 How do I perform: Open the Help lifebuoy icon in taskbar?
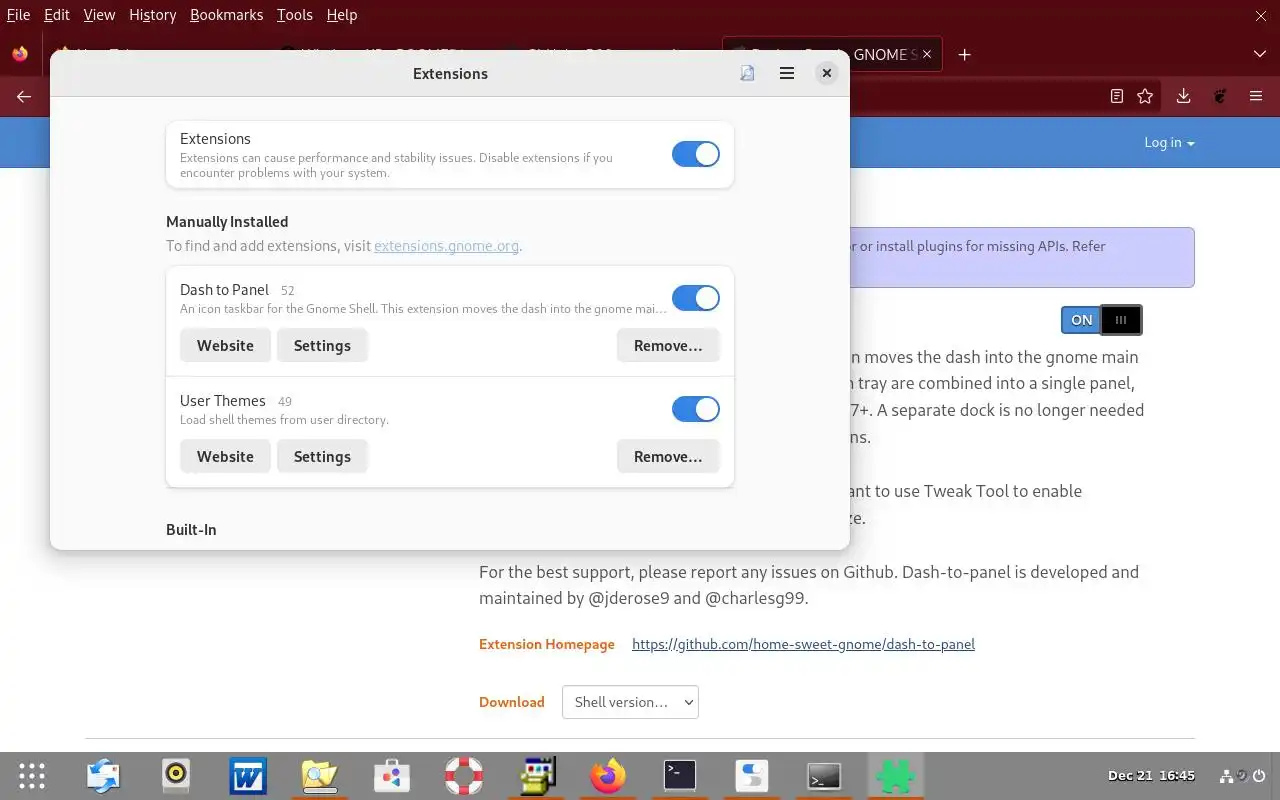click(x=464, y=776)
